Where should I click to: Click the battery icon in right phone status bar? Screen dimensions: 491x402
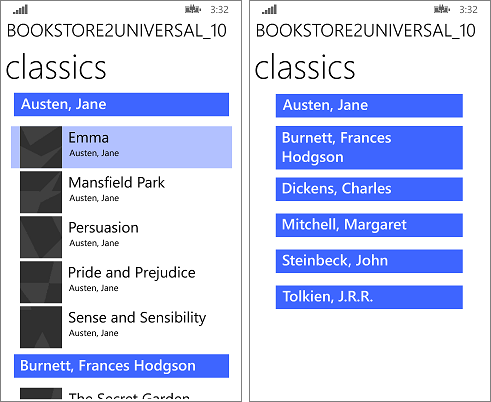tap(442, 9)
